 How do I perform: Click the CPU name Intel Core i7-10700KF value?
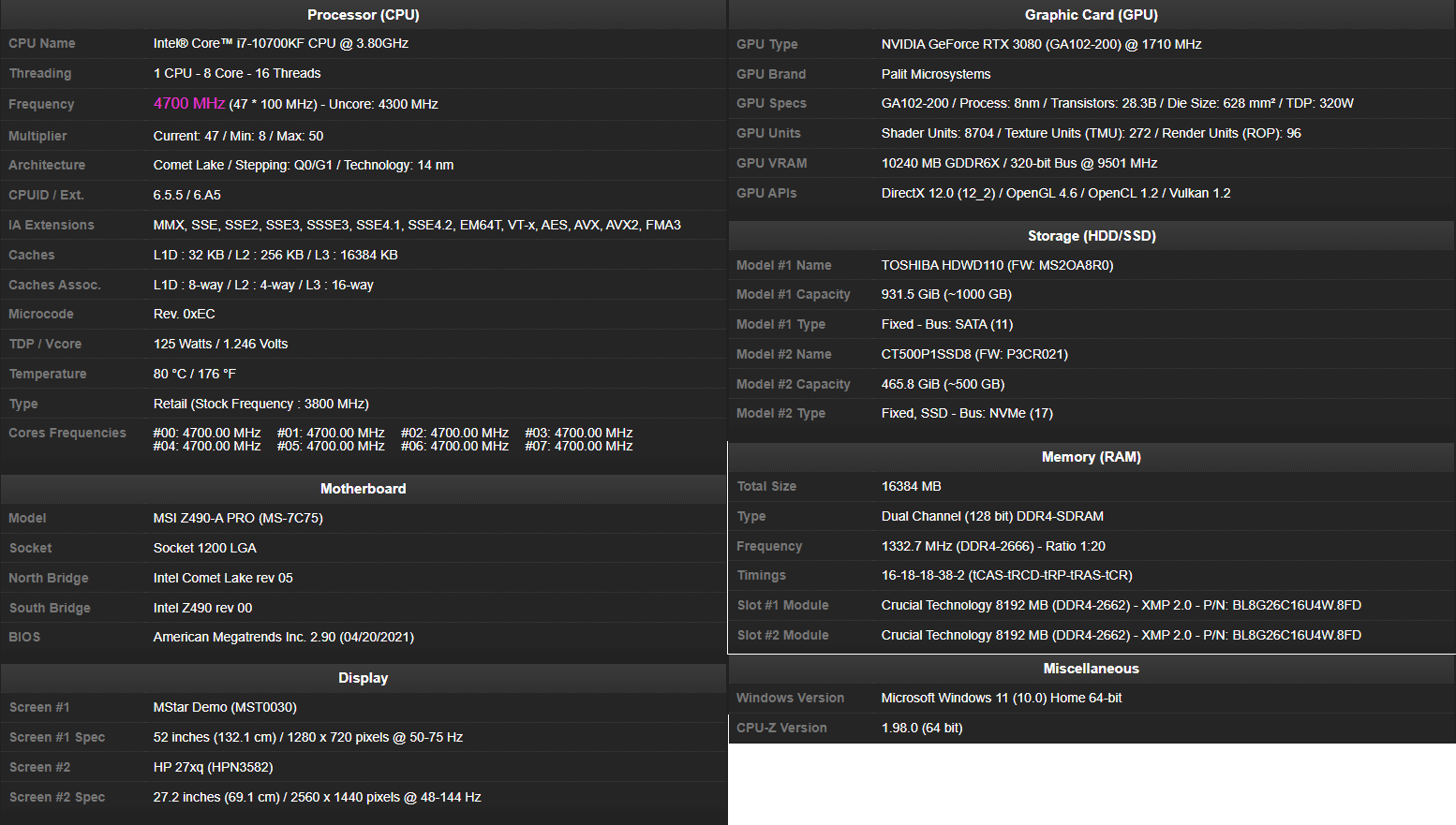281,43
